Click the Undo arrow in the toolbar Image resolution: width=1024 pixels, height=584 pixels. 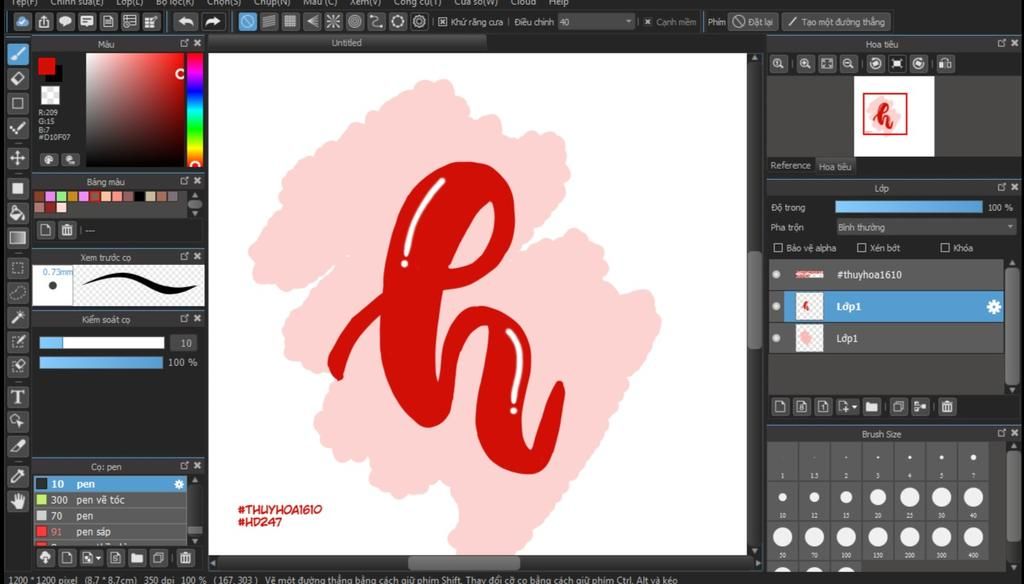click(186, 22)
